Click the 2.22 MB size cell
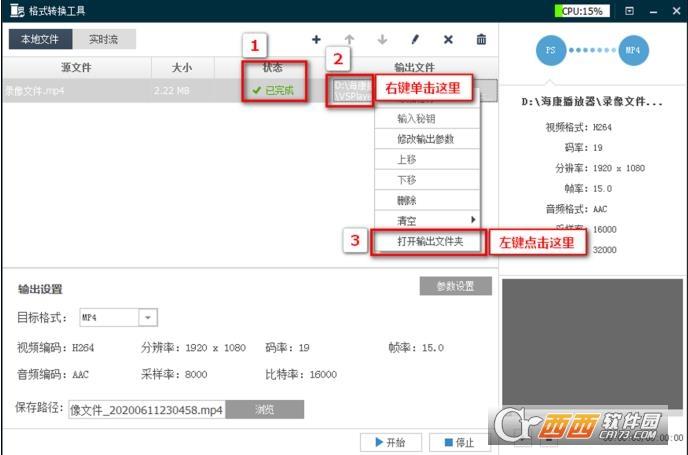 (172, 91)
